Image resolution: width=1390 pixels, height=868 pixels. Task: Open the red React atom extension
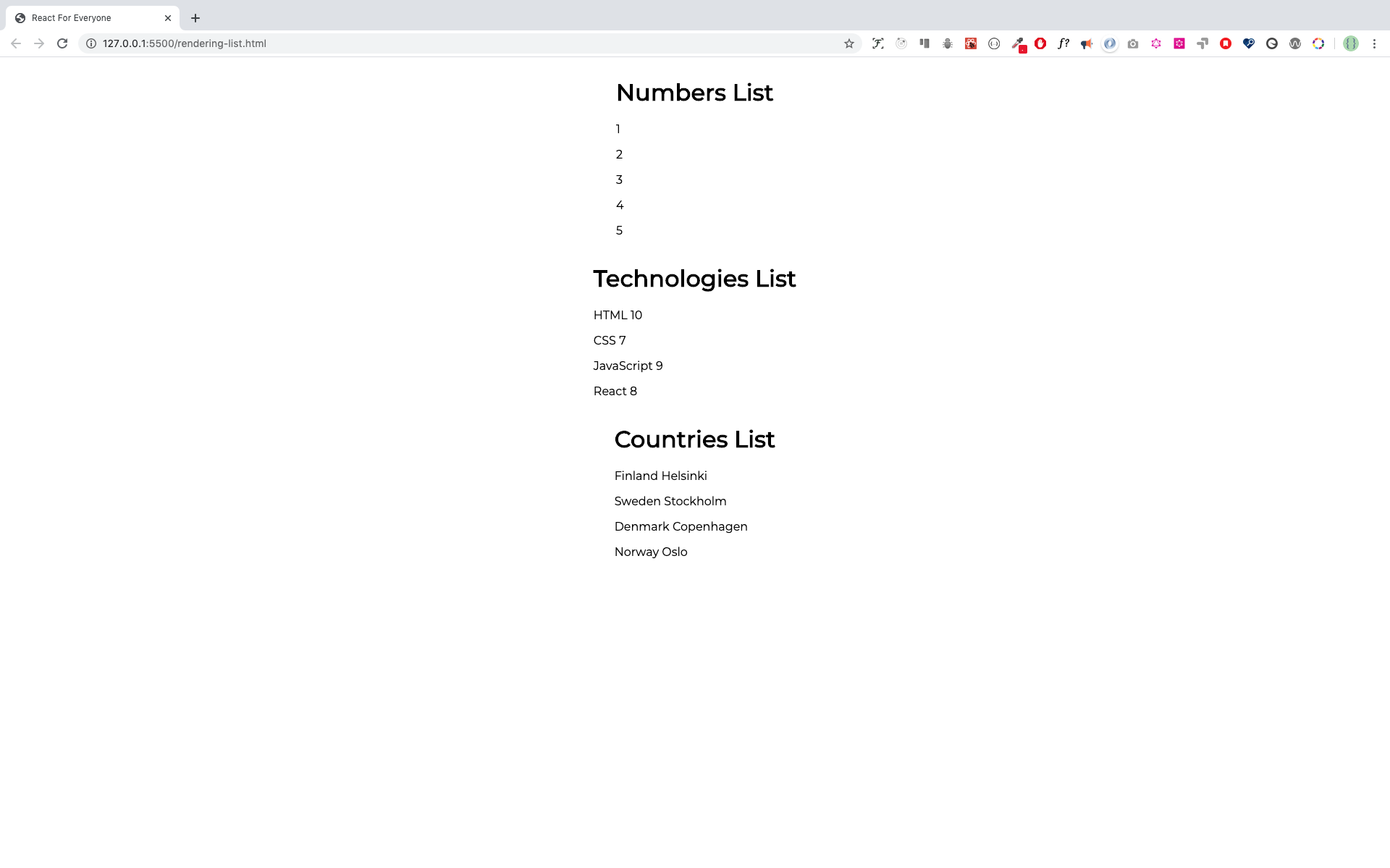pos(971,43)
